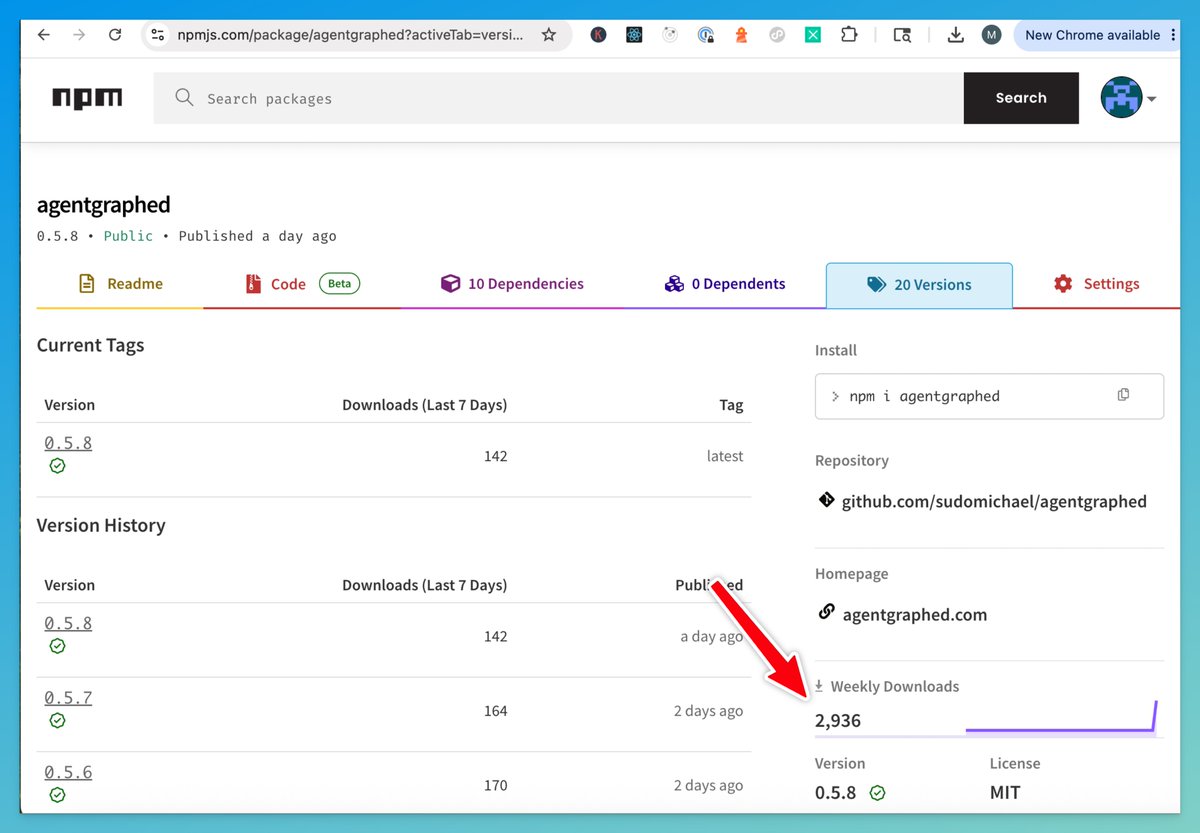Open version 0.5.7 link
The image size is (1200, 833).
tap(68, 698)
